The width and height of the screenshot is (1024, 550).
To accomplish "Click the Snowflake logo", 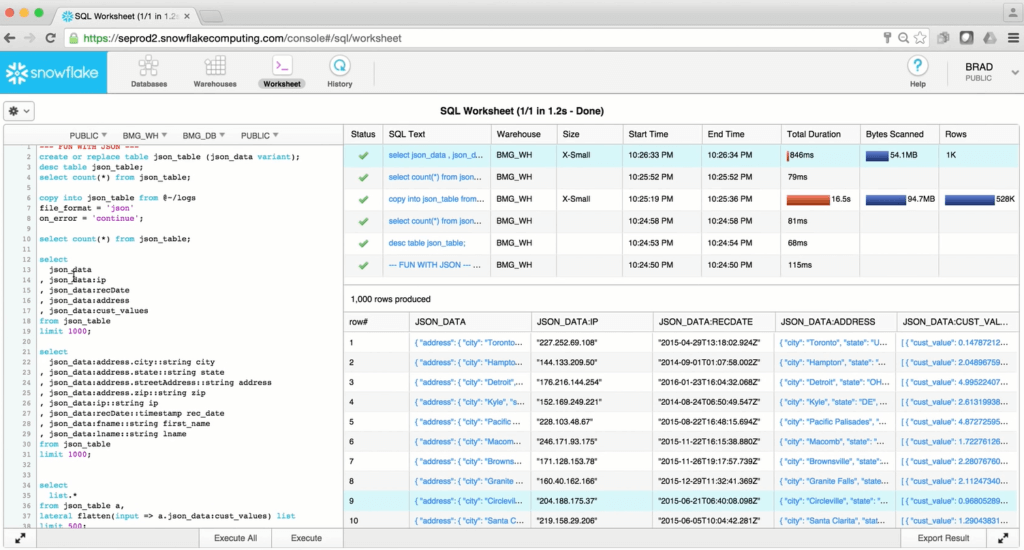I will coord(52,73).
